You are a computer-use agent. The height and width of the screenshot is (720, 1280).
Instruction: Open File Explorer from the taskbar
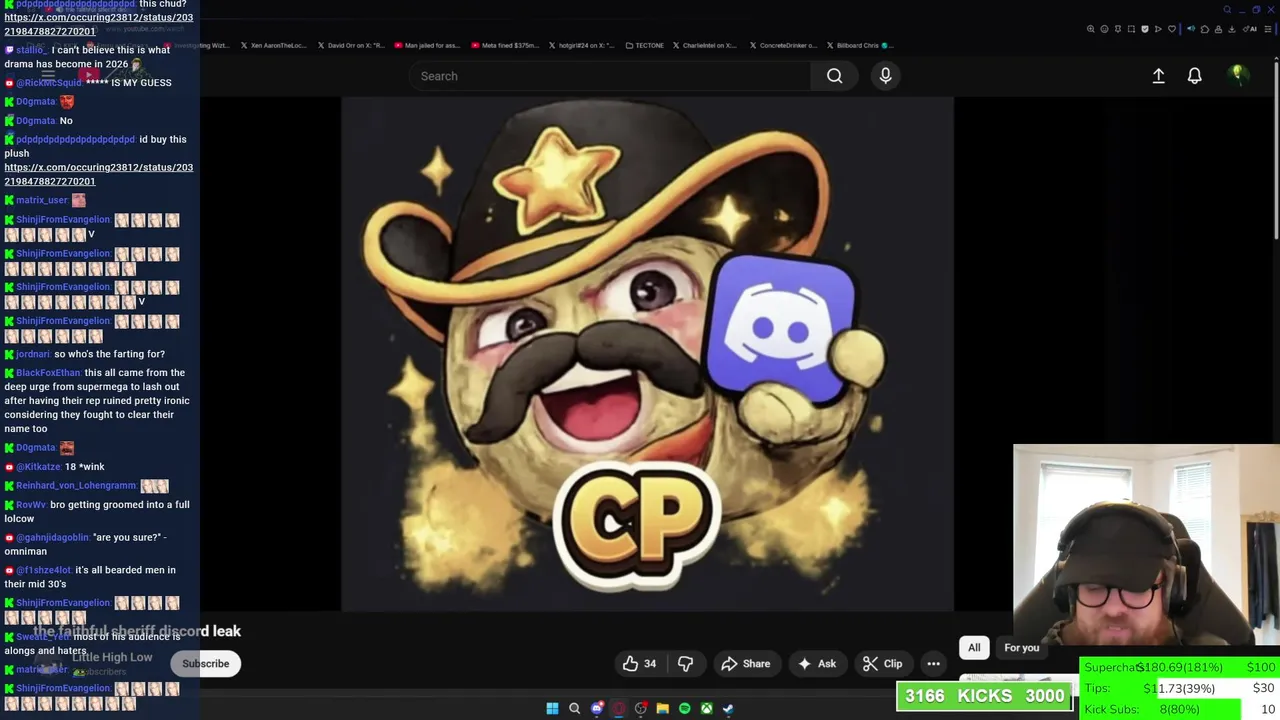pyautogui.click(x=662, y=708)
